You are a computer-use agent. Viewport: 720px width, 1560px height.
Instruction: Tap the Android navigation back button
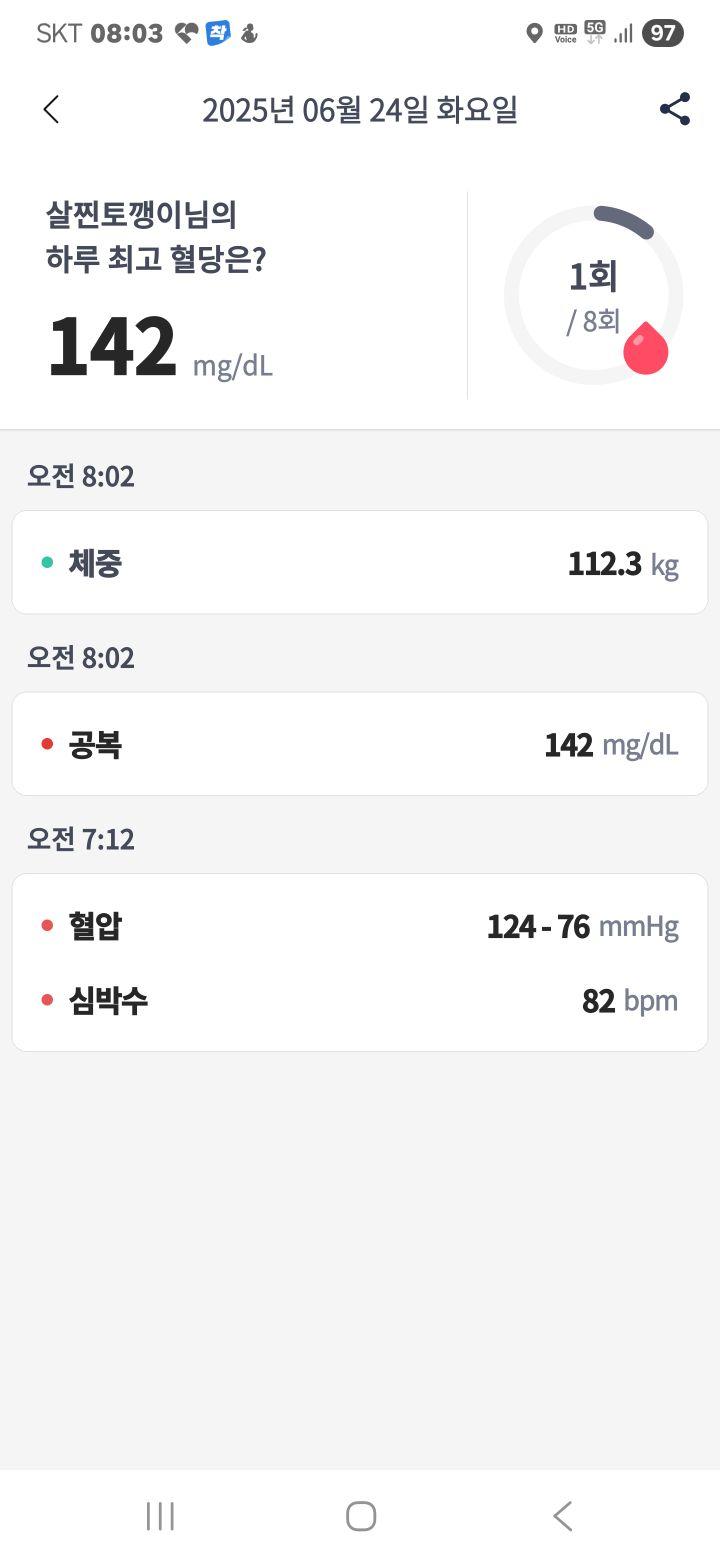click(x=562, y=1516)
